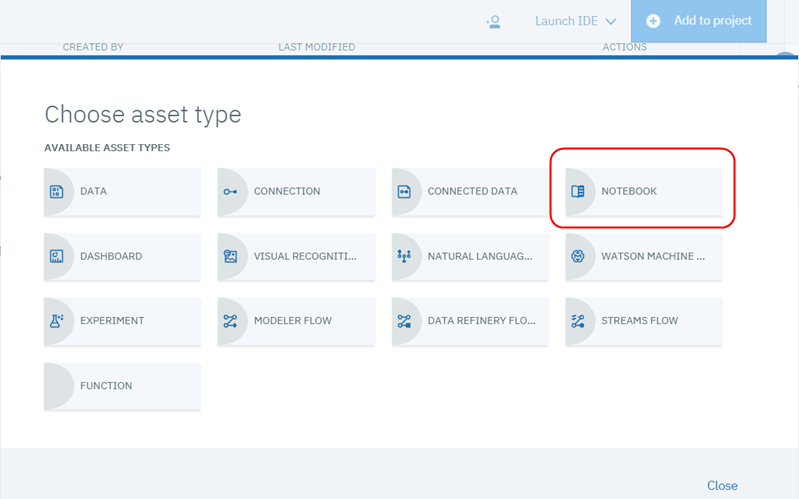Click the plus icon in Add to project
The width and height of the screenshot is (799, 499).
[x=653, y=21]
